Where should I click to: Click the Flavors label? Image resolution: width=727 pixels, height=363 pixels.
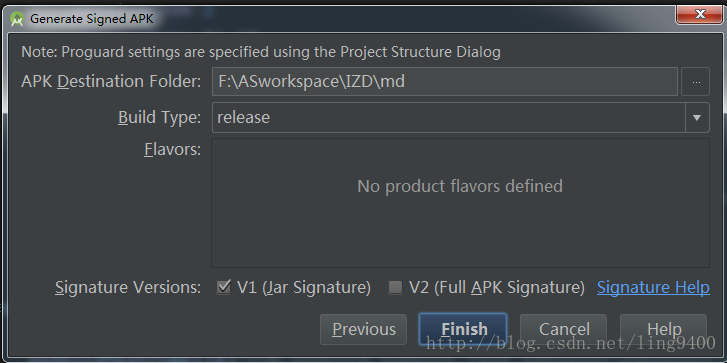click(172, 150)
